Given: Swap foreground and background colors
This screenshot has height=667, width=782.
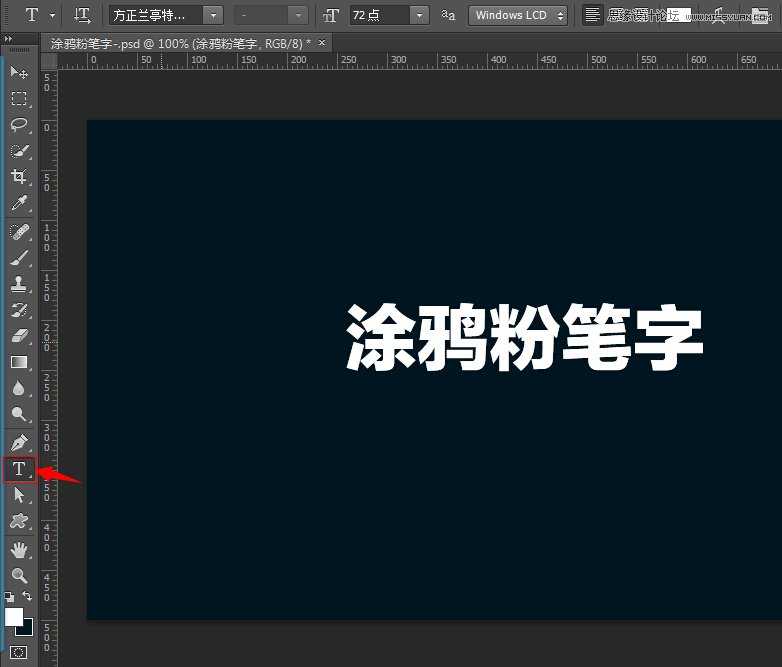Looking at the screenshot, I should 28,597.
